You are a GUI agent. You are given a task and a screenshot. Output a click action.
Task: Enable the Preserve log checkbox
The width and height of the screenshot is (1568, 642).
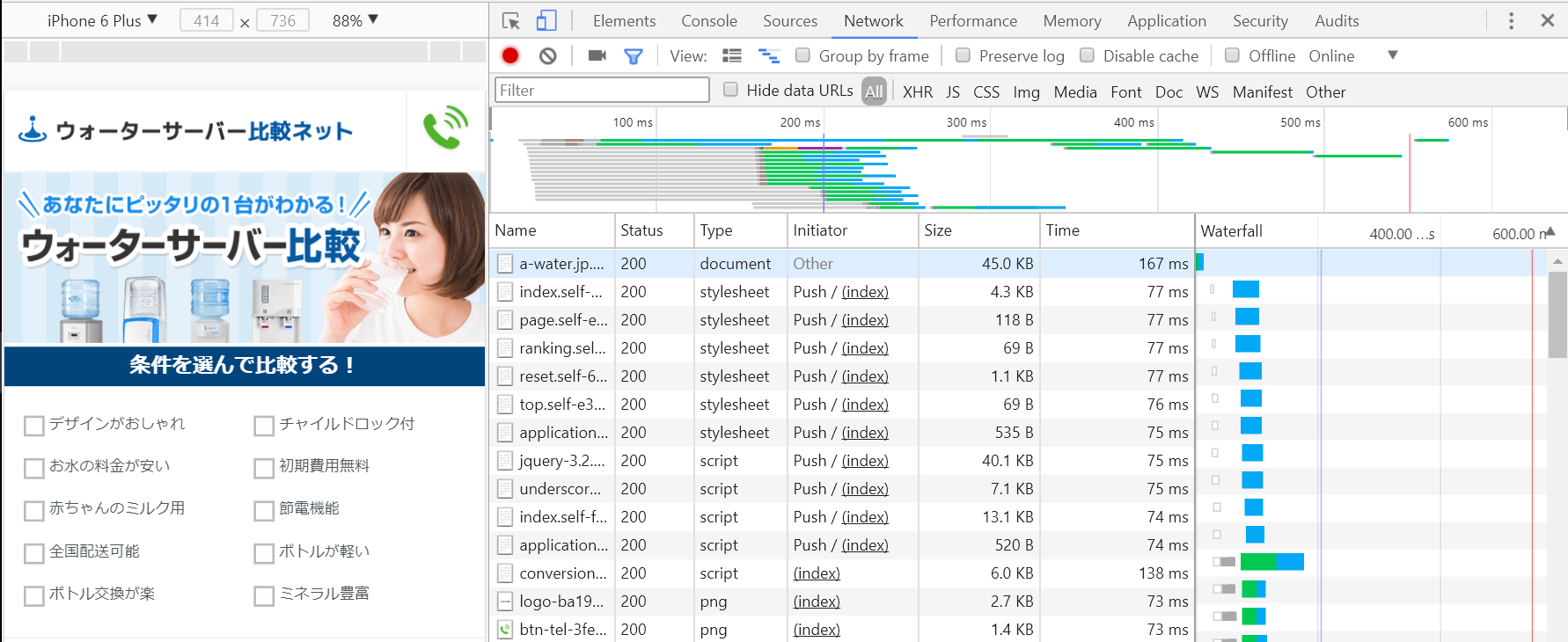pyautogui.click(x=964, y=55)
